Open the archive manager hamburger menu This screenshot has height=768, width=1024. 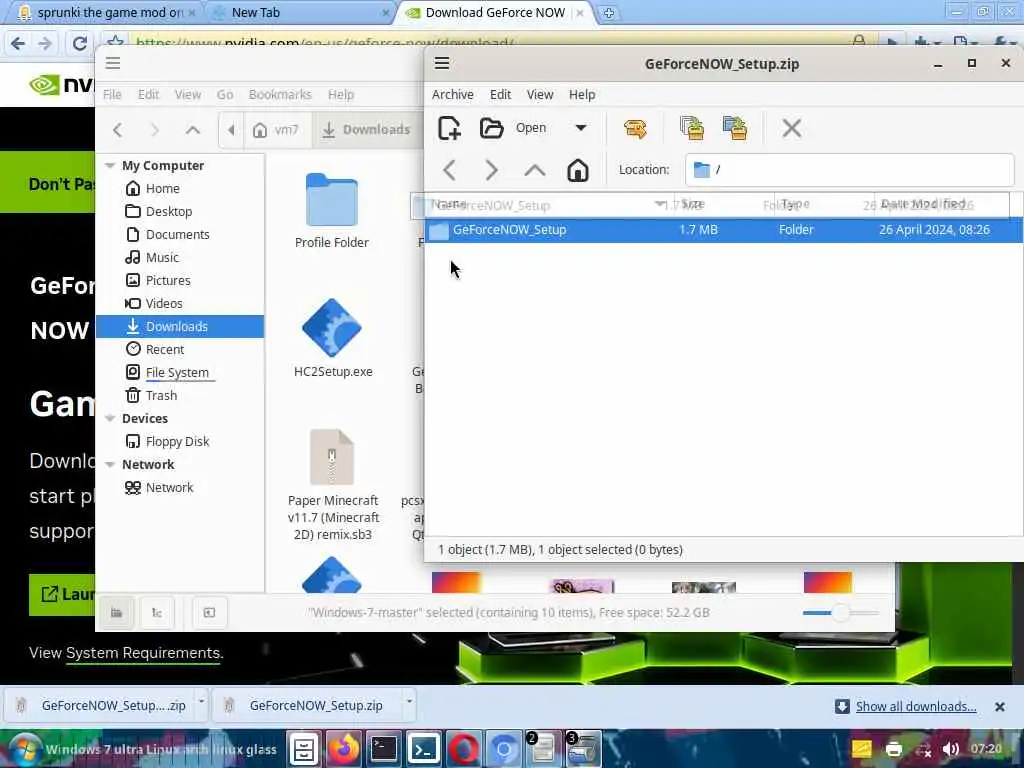point(442,63)
